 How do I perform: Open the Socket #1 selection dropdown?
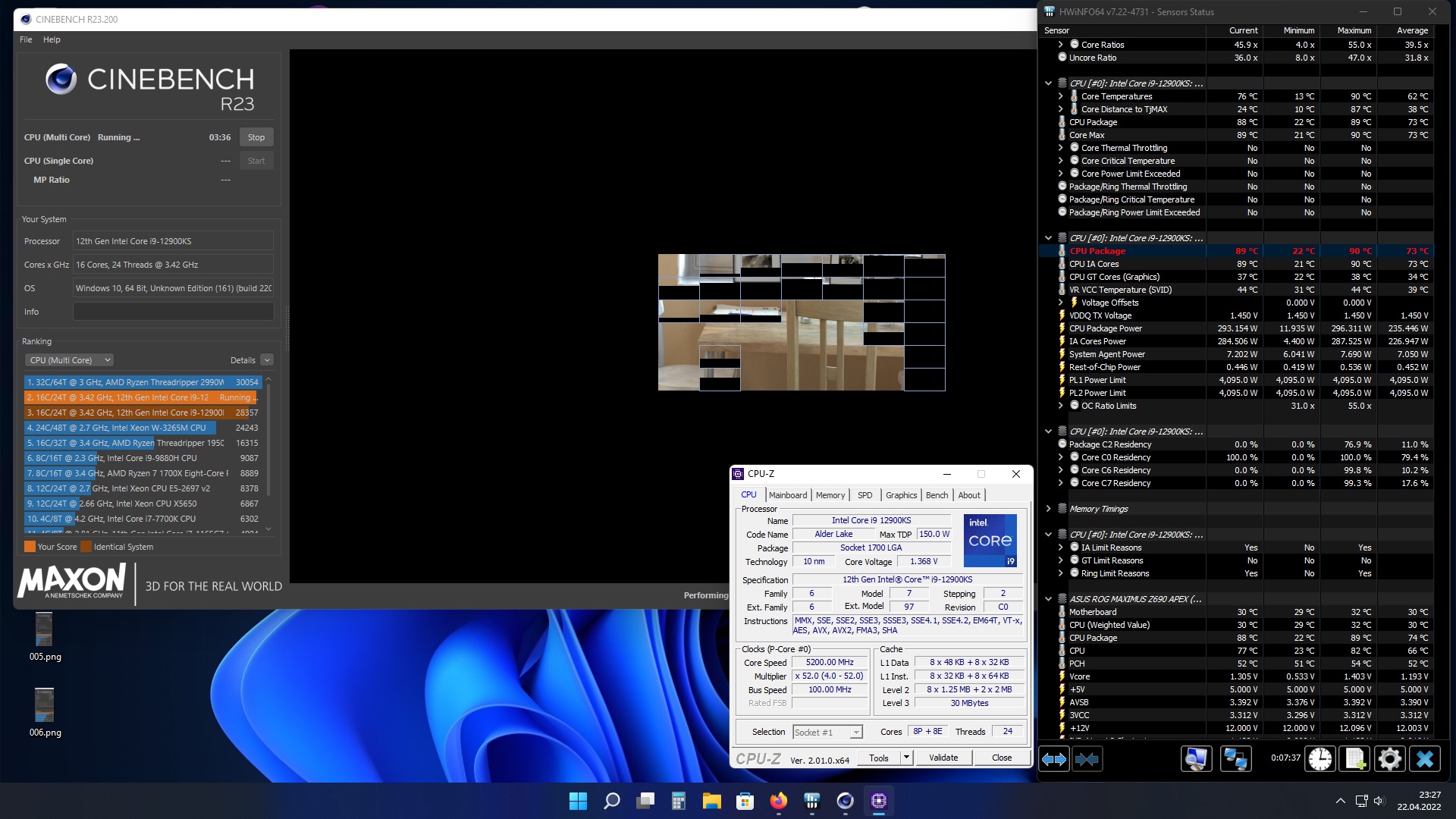click(827, 733)
